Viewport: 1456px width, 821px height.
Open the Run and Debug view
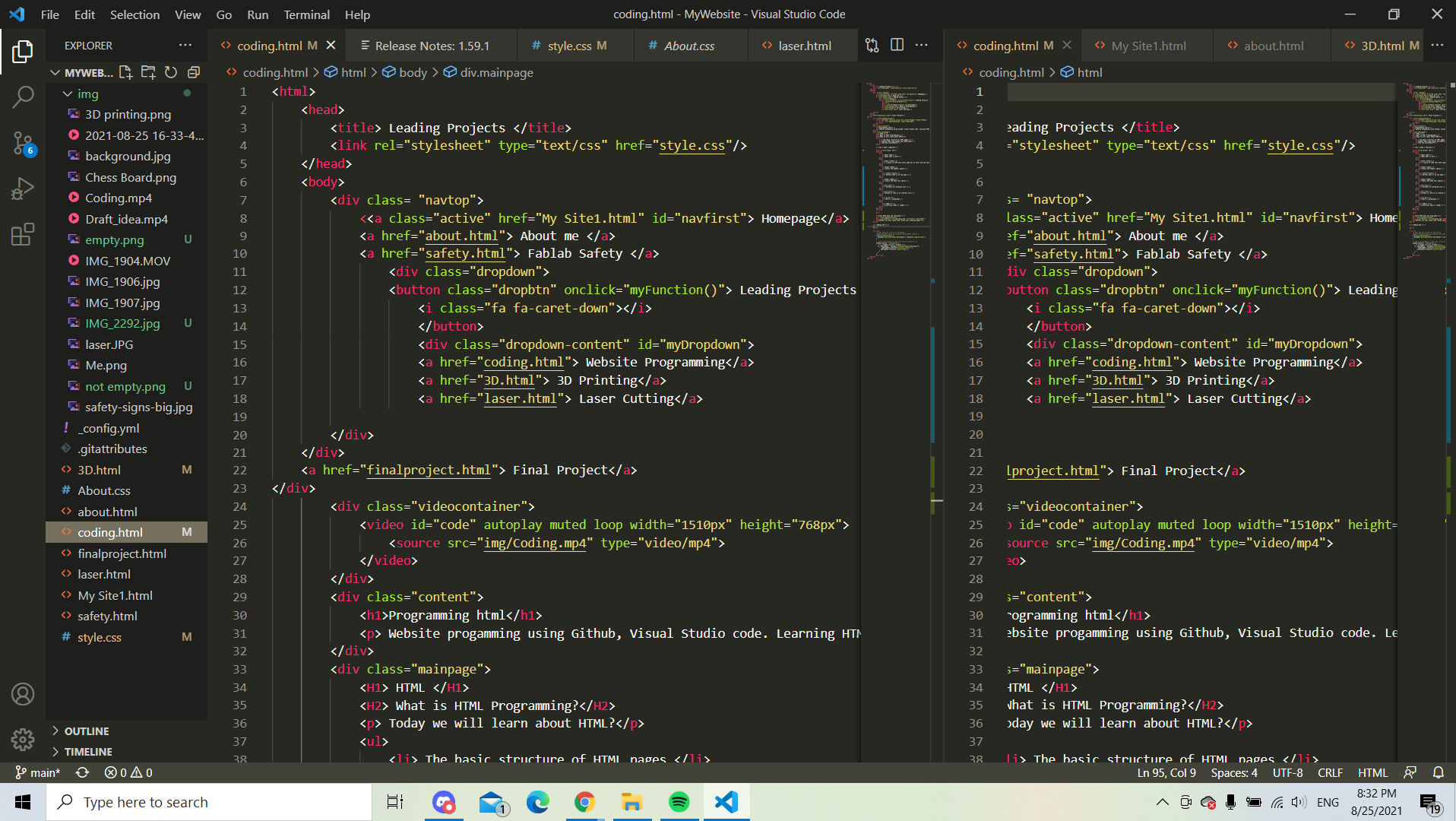tap(23, 188)
